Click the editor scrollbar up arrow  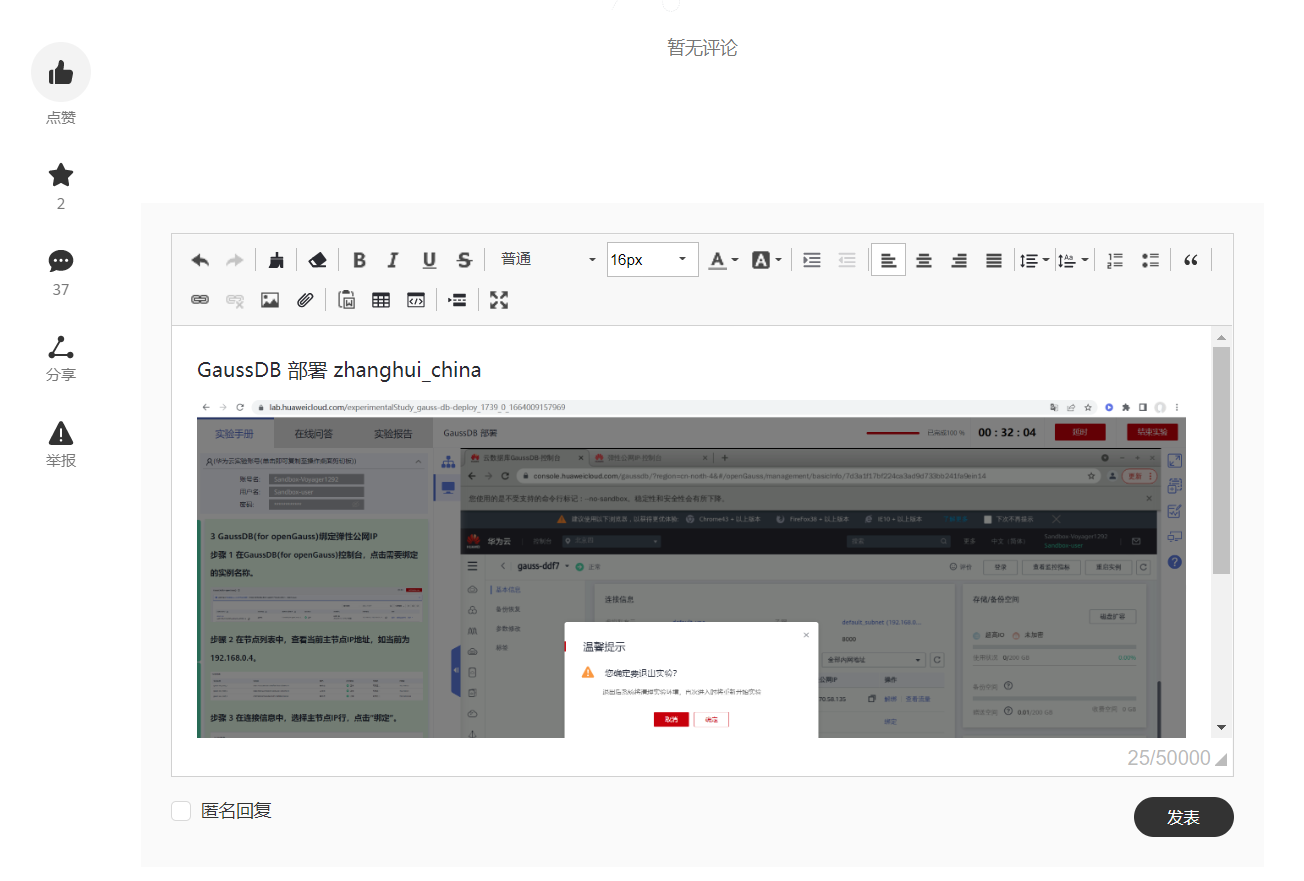(x=1221, y=336)
